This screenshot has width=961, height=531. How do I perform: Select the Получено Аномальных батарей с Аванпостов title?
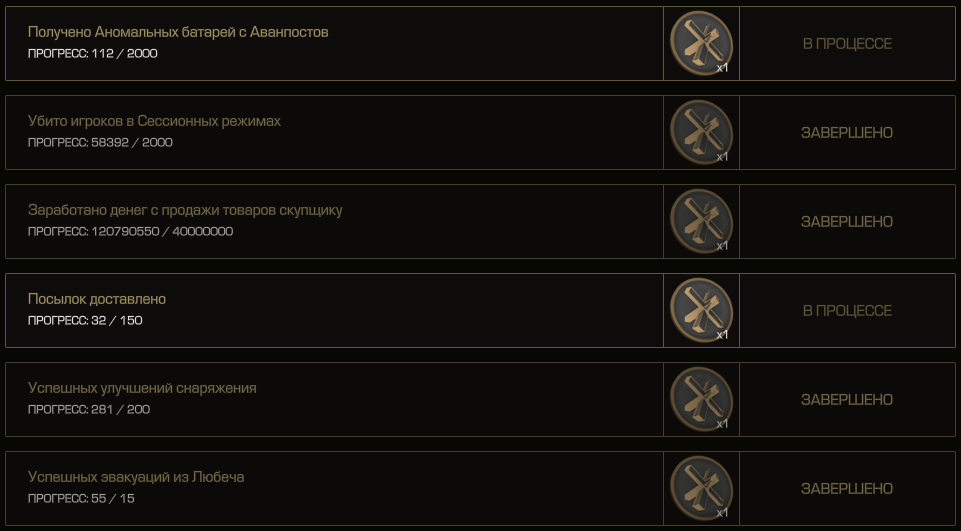click(178, 32)
